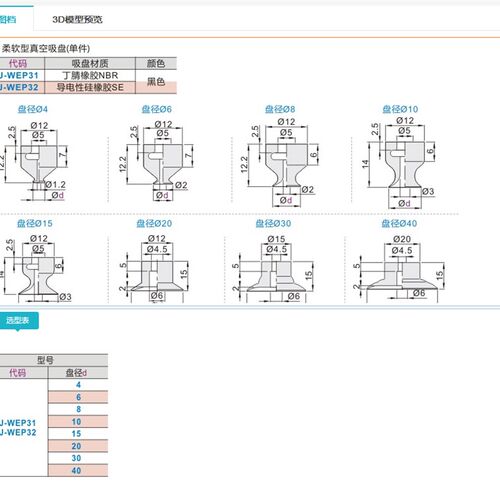Click the 盘径Ø20 title label
The width and height of the screenshot is (500, 500).
click(154, 223)
